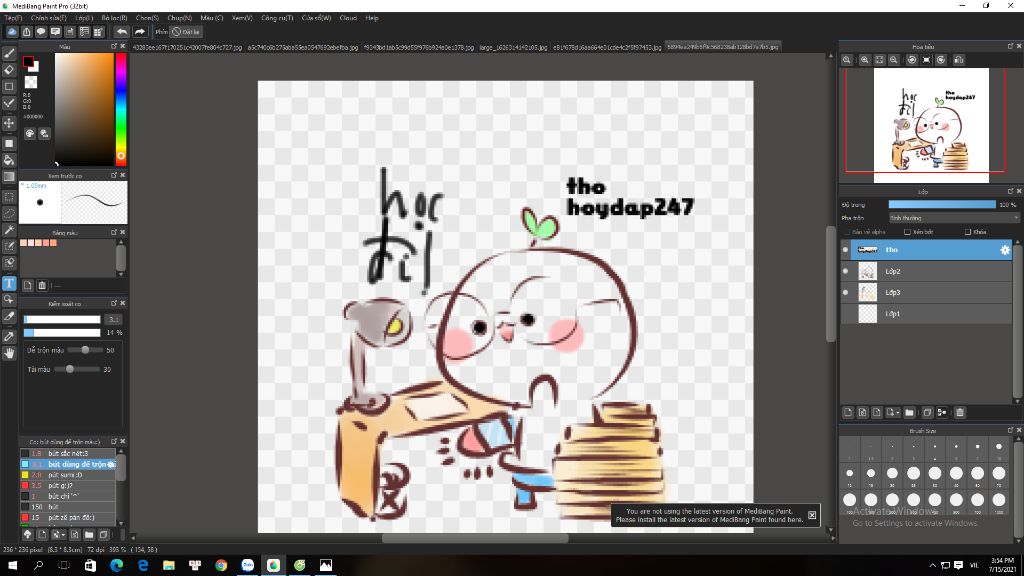This screenshot has height=576, width=1024.
Task: Adjust the 'Dễ trộn màu' slider
Action: 86,350
